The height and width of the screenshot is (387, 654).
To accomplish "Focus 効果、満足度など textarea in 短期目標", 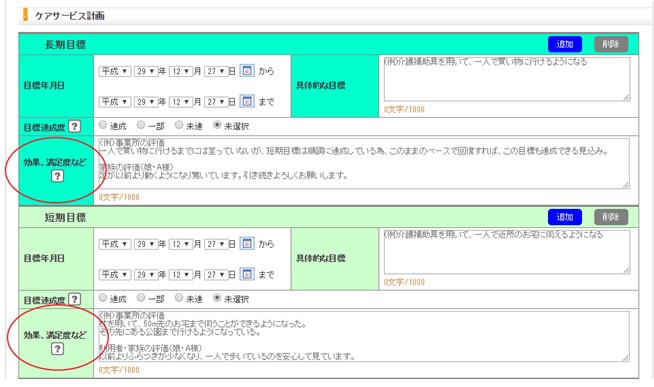I will pos(364,337).
